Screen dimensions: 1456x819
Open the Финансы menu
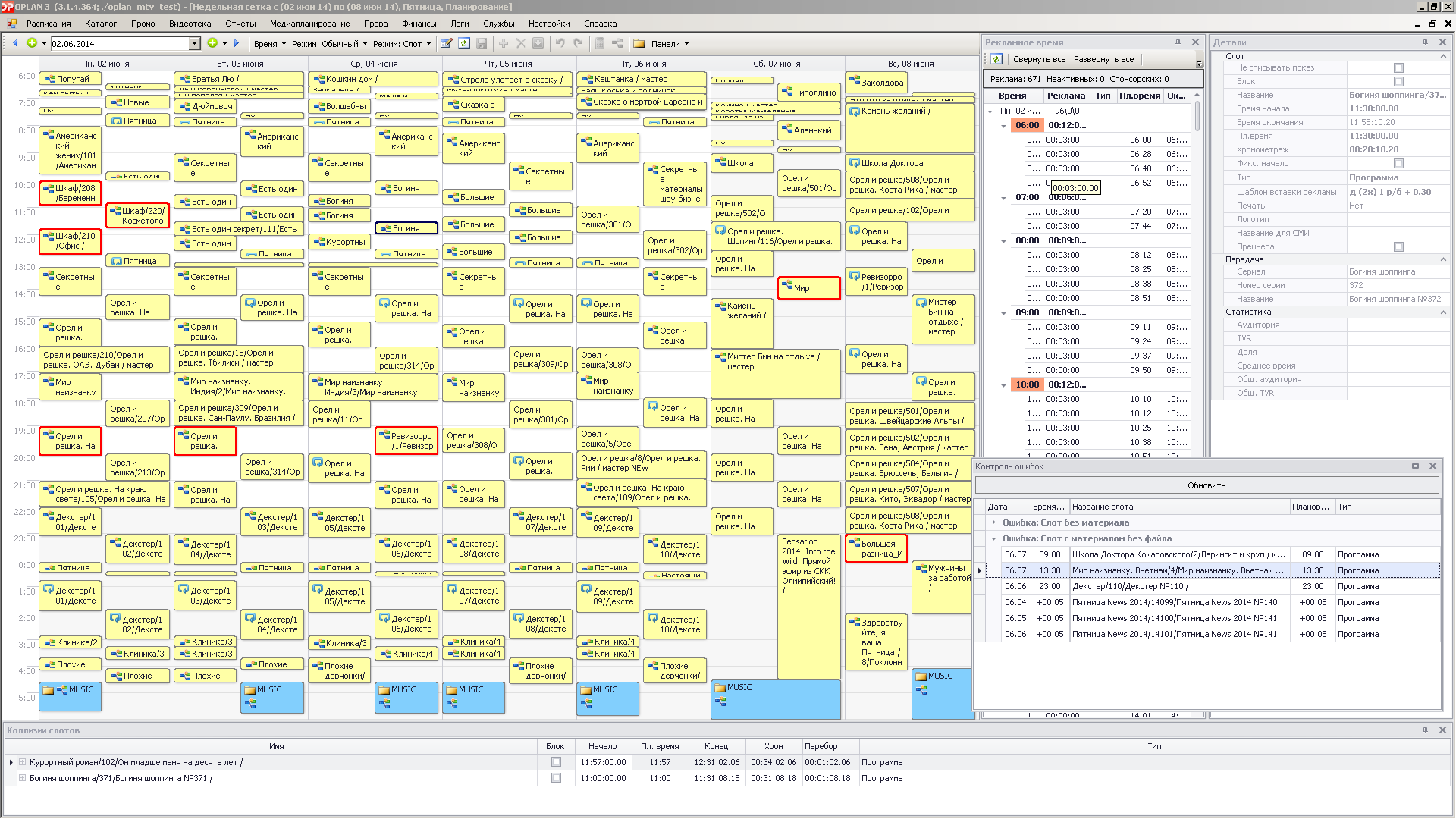point(419,24)
